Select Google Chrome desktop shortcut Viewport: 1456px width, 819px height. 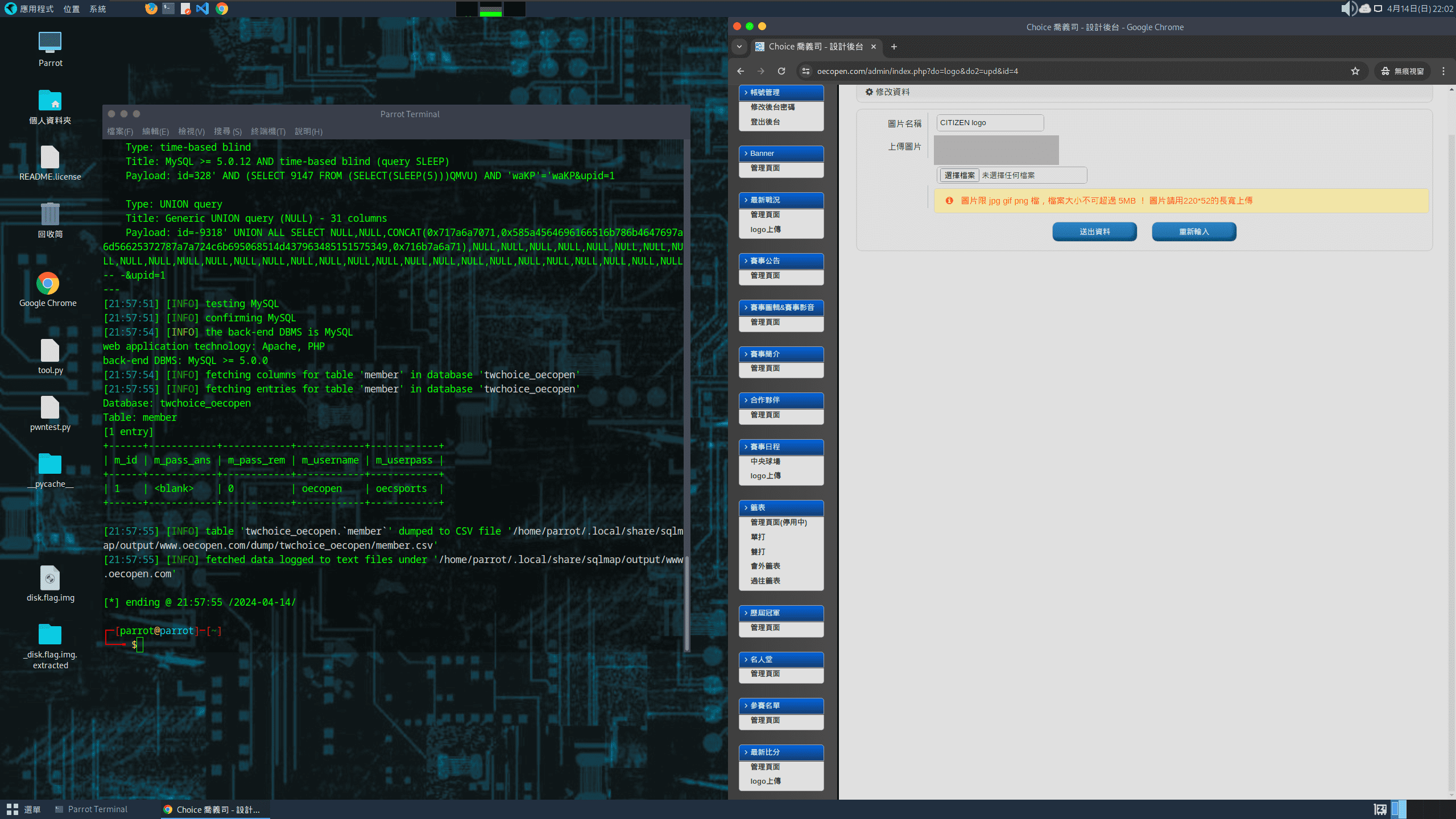48,290
